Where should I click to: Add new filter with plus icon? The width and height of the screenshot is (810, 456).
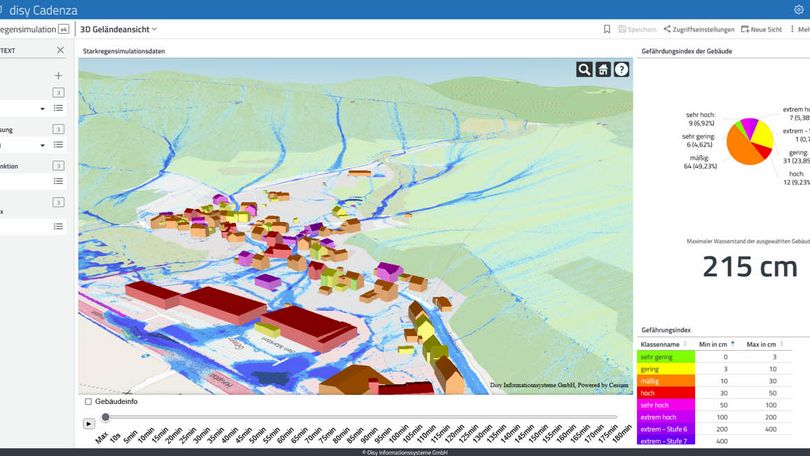point(58,76)
